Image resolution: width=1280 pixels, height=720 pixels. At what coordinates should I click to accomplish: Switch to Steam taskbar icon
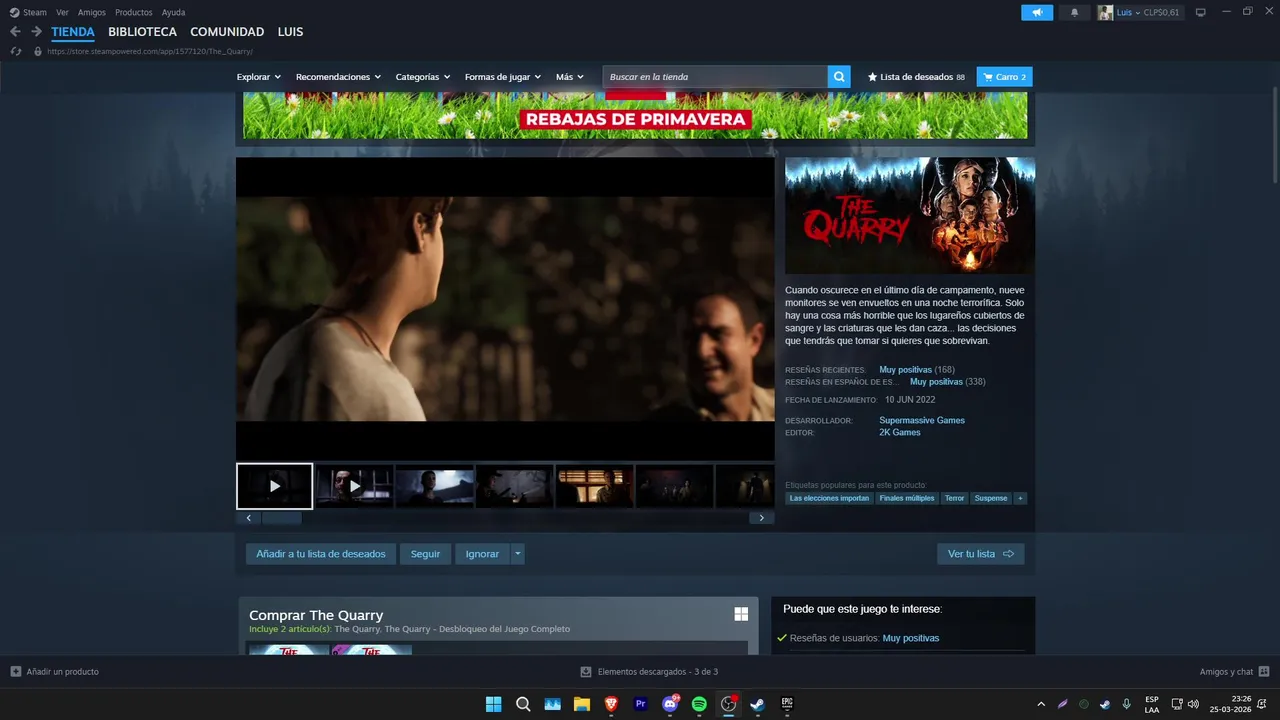(x=758, y=704)
